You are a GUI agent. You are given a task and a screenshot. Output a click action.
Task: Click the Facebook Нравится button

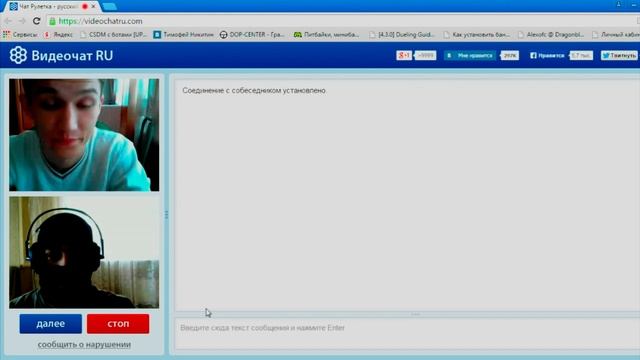pos(547,56)
